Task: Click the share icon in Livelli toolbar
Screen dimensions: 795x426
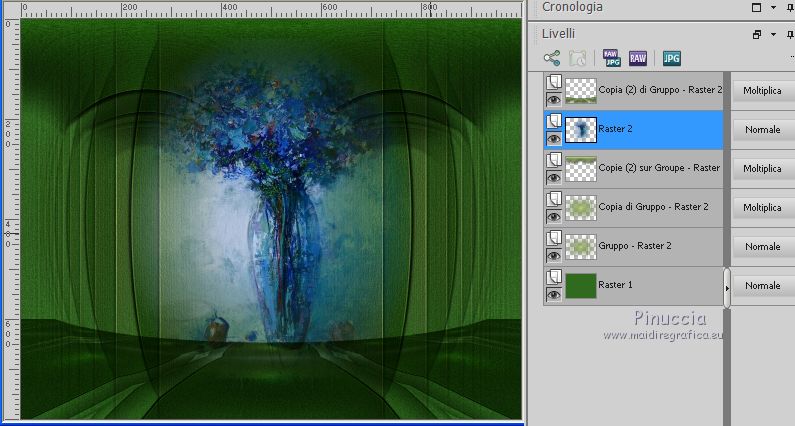Action: [552, 58]
